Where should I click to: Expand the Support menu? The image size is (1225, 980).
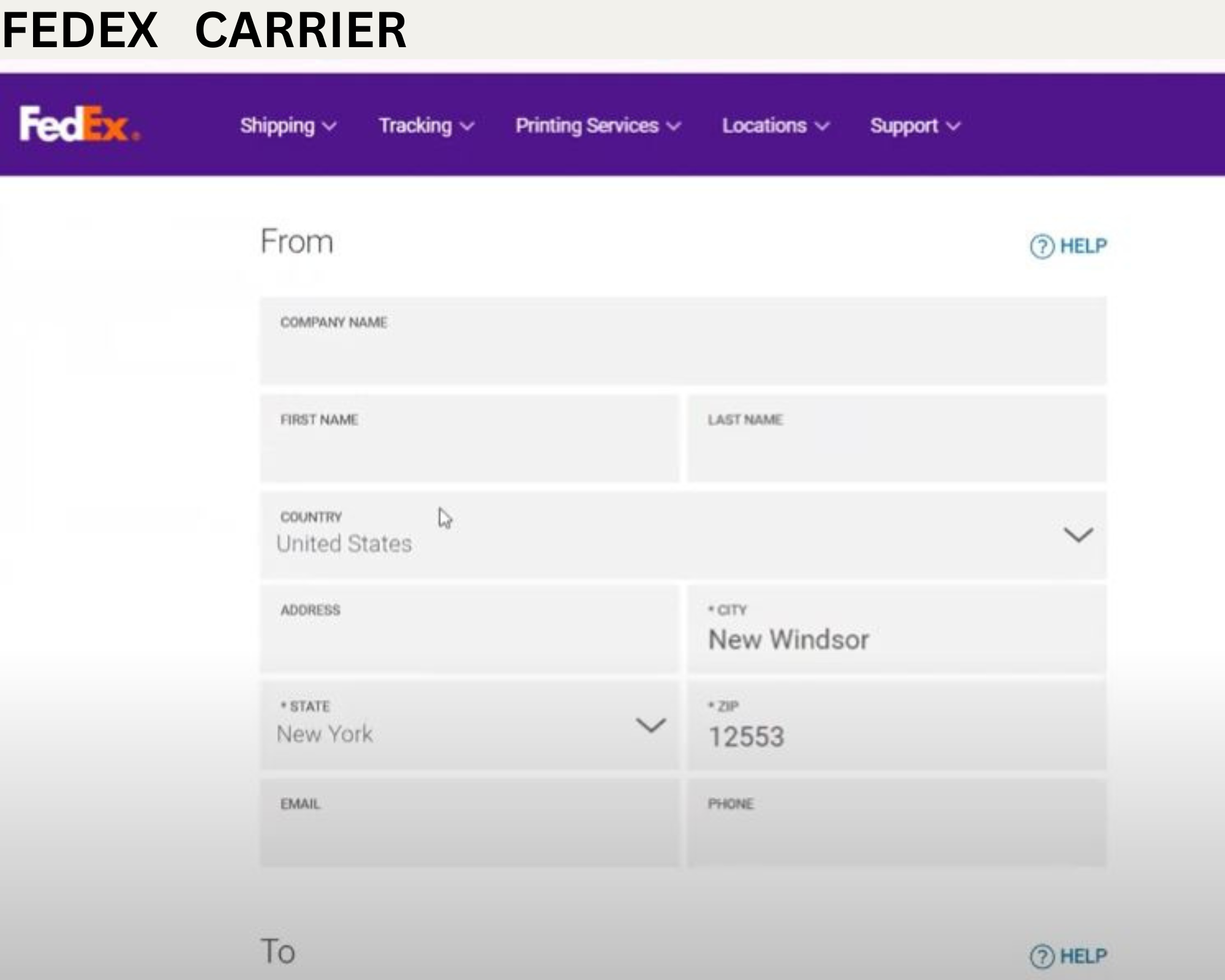click(x=915, y=126)
